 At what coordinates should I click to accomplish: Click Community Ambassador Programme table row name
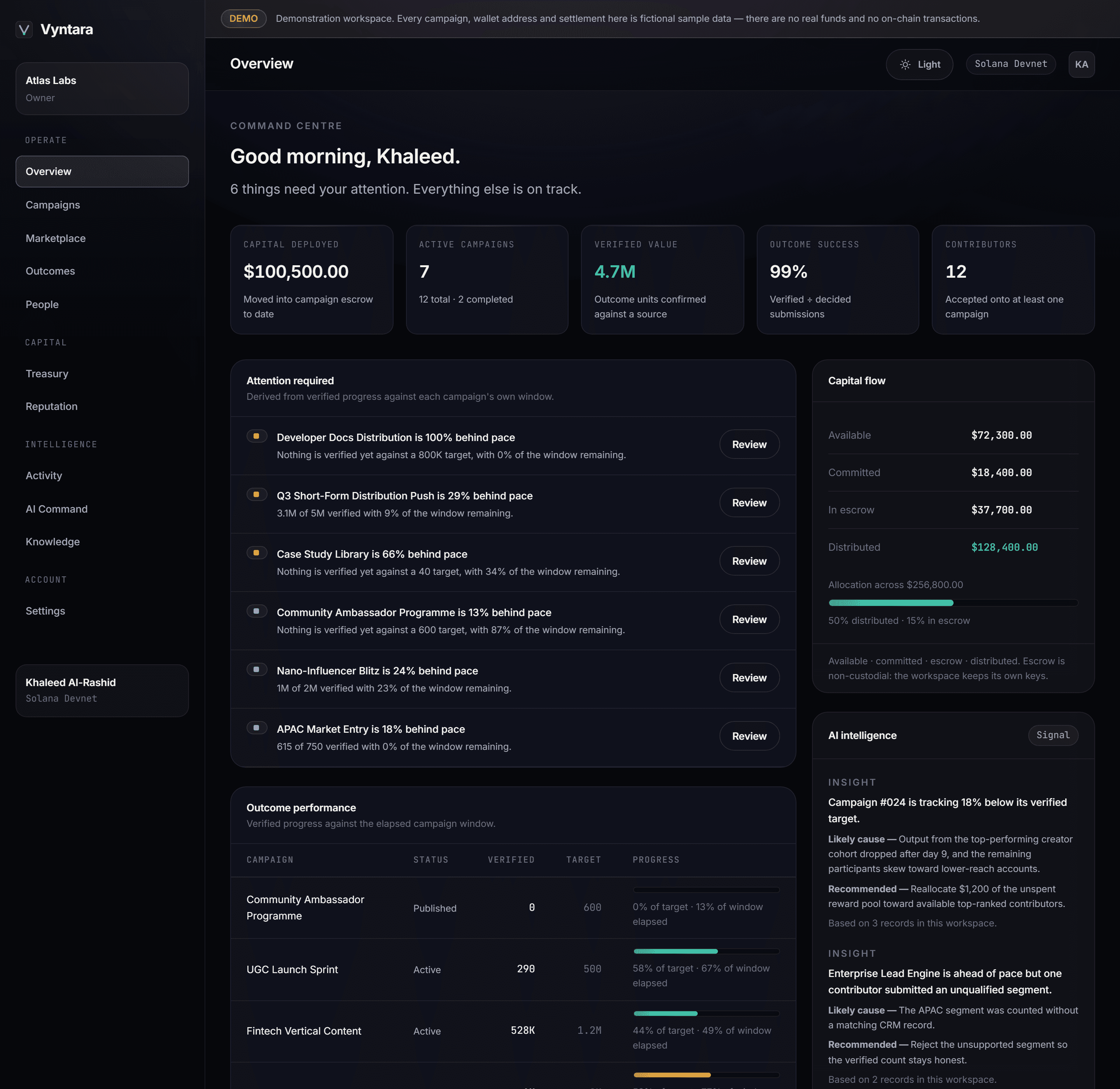tap(305, 908)
